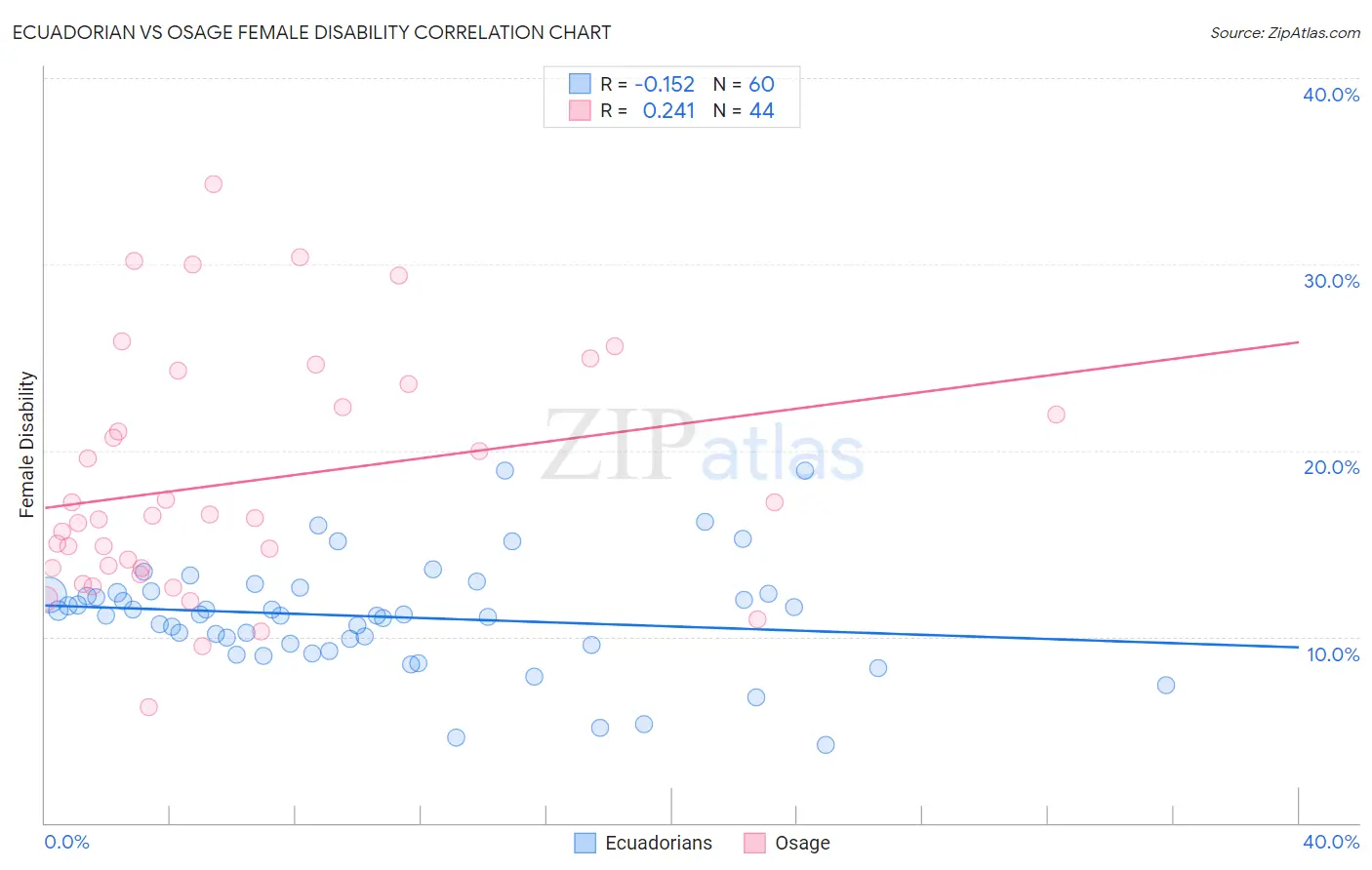Click the chart title text

click(x=311, y=32)
